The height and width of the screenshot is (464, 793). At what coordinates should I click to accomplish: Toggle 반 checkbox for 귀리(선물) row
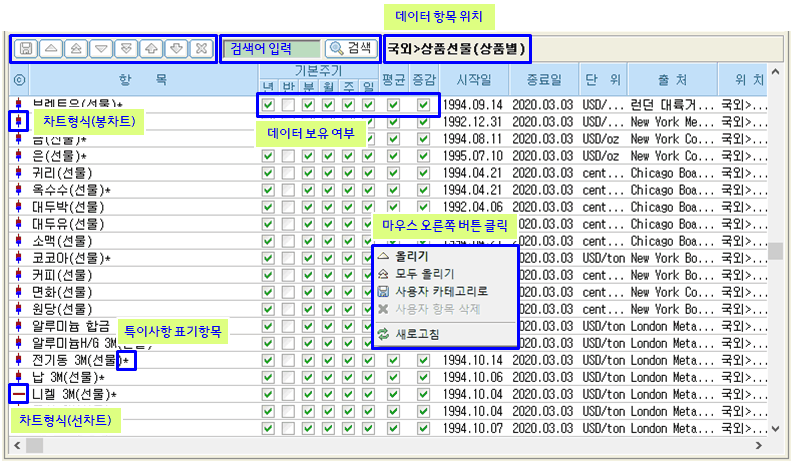pos(288,173)
